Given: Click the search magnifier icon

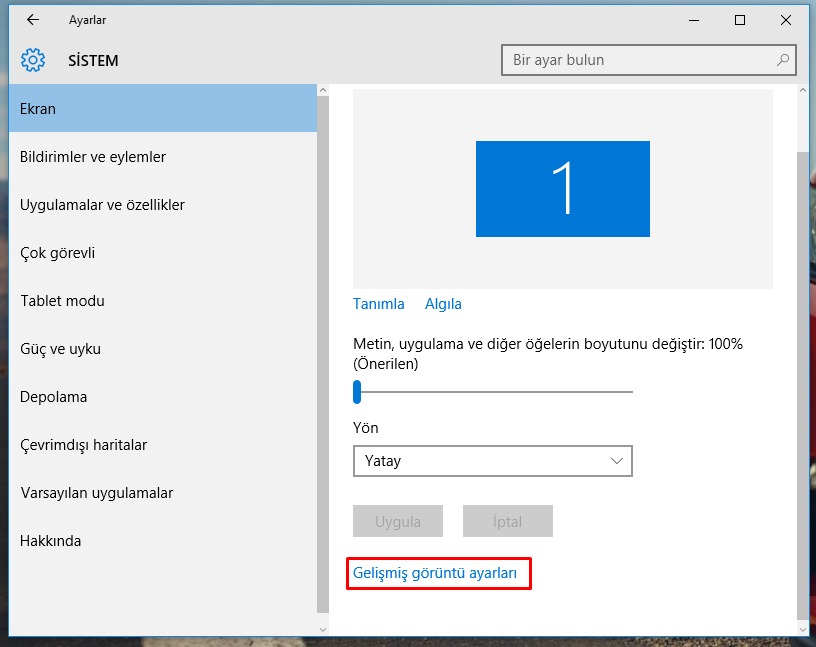Looking at the screenshot, I should [x=782, y=60].
